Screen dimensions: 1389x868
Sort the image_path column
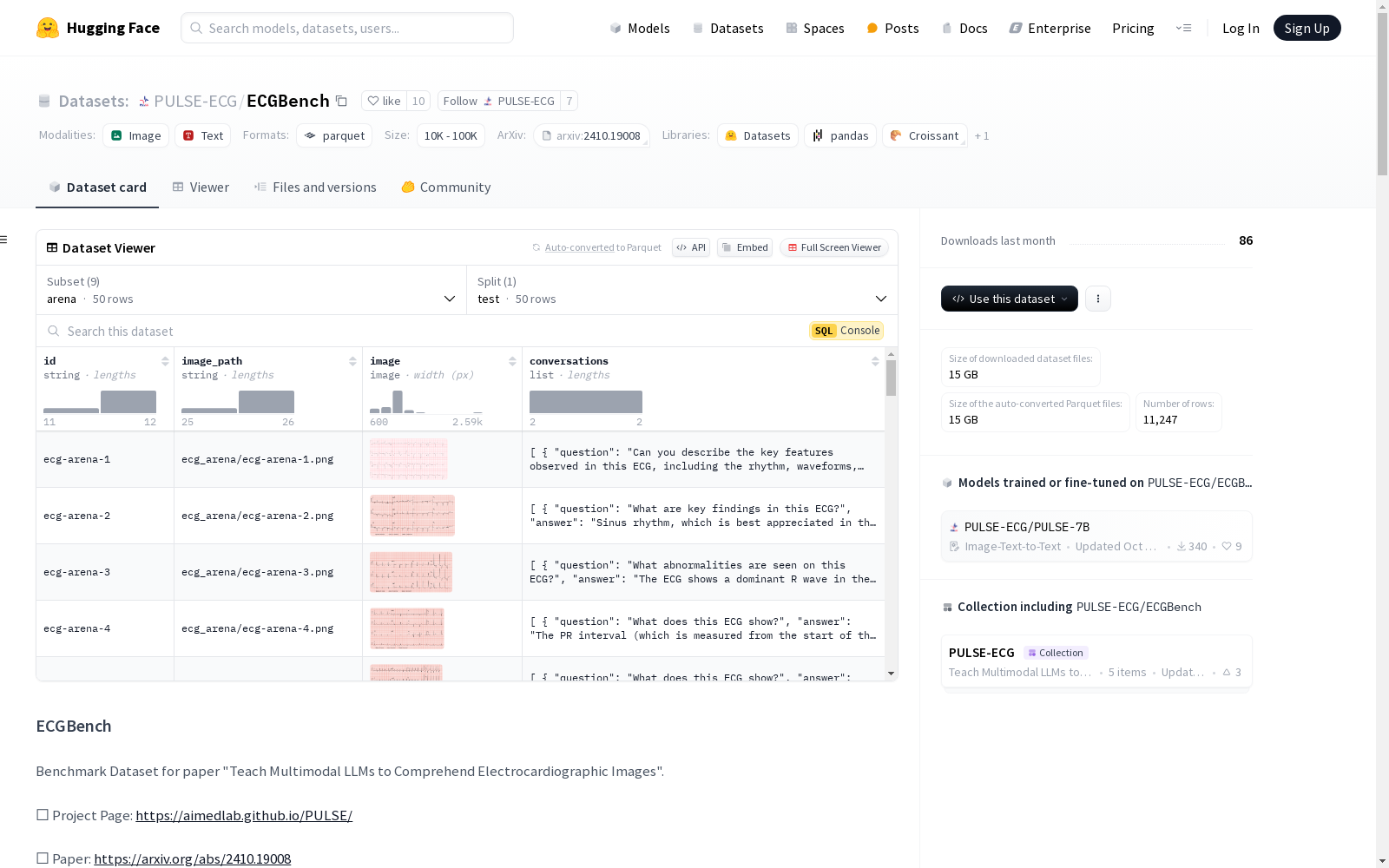coord(352,361)
